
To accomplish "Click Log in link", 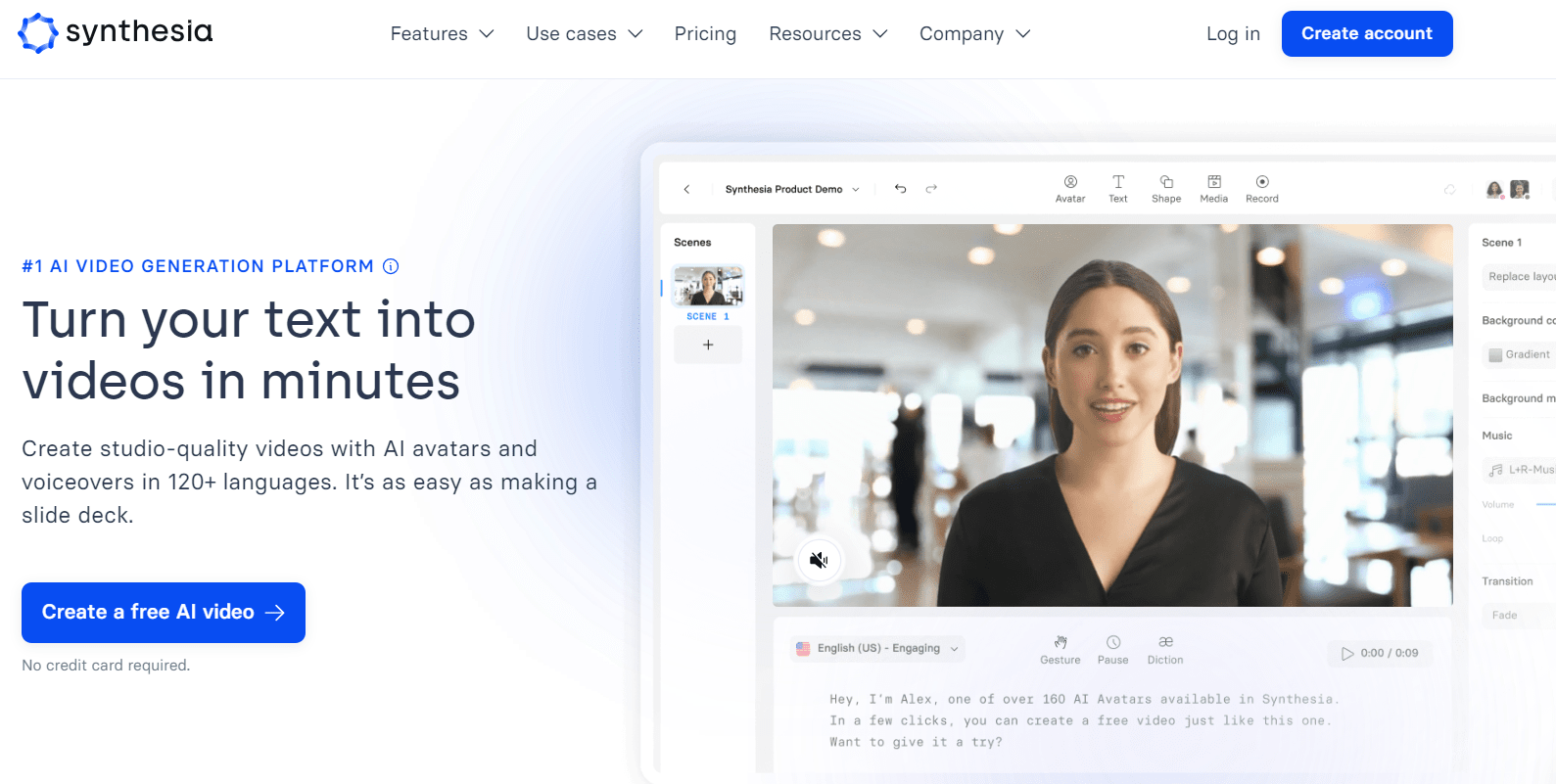I will click(x=1233, y=33).
